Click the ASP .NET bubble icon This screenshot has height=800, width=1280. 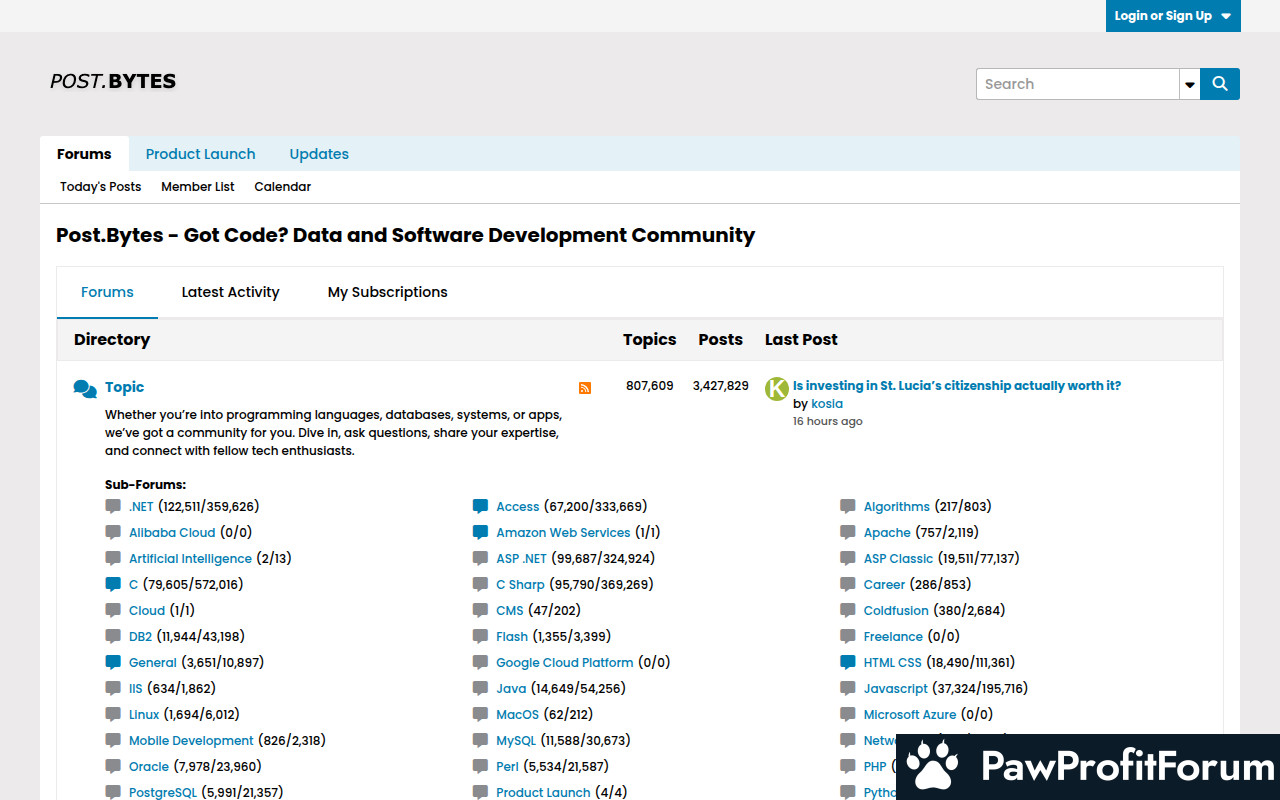click(x=480, y=558)
